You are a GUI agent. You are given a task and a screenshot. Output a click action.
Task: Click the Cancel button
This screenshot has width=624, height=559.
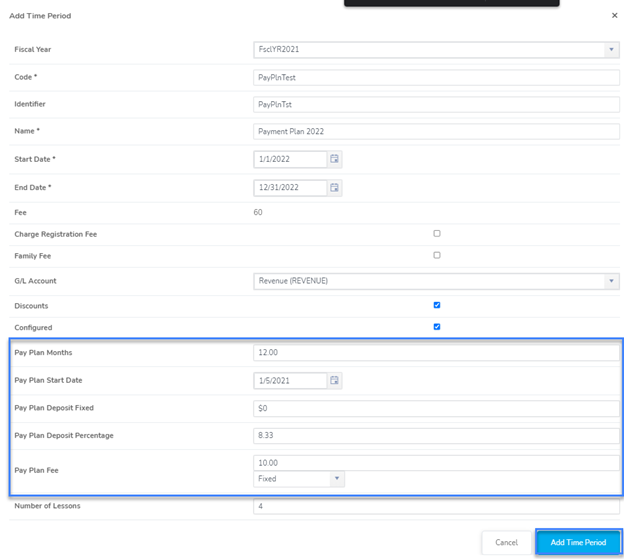point(506,542)
